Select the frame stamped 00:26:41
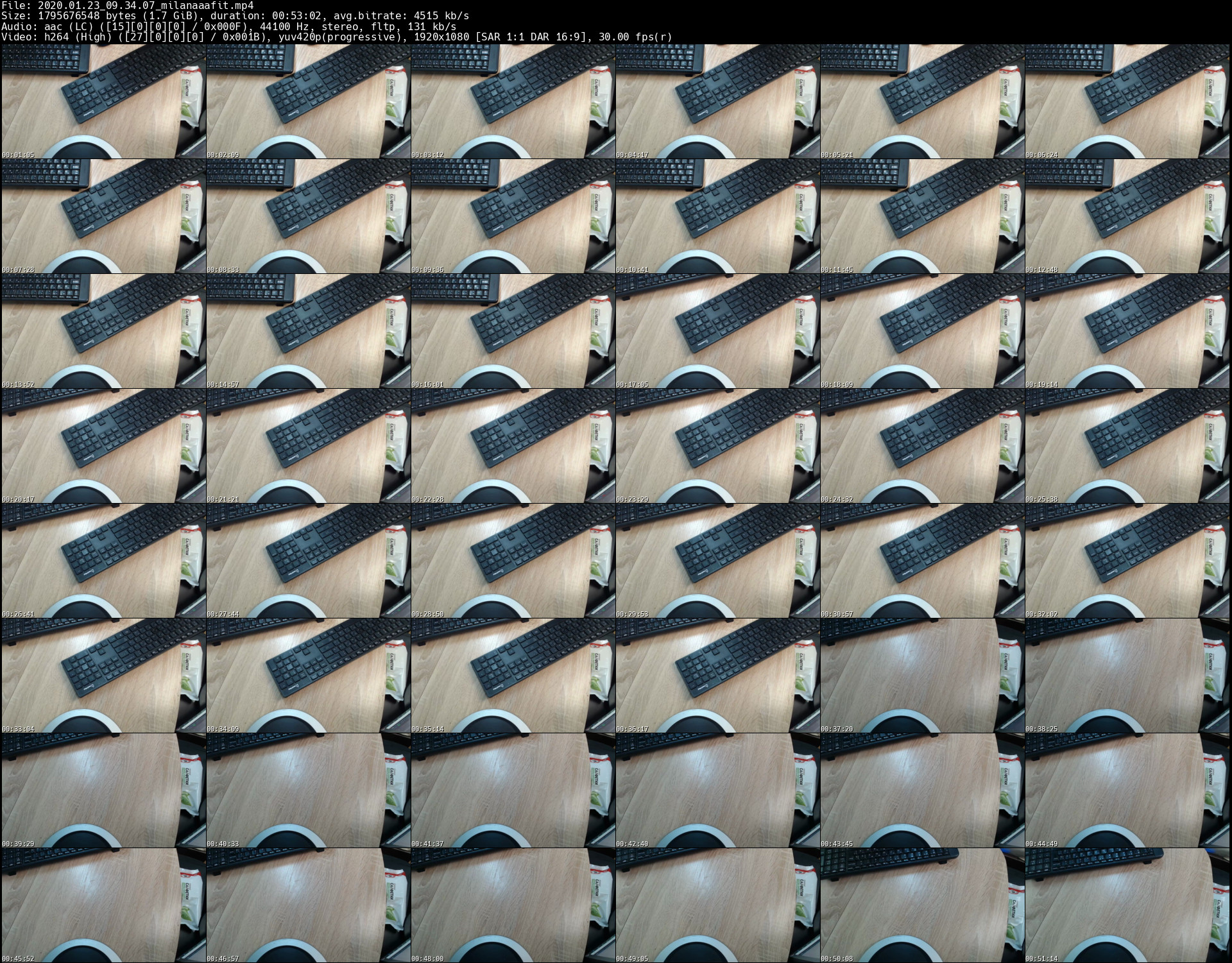Viewport: 1232px width, 963px height. click(103, 561)
